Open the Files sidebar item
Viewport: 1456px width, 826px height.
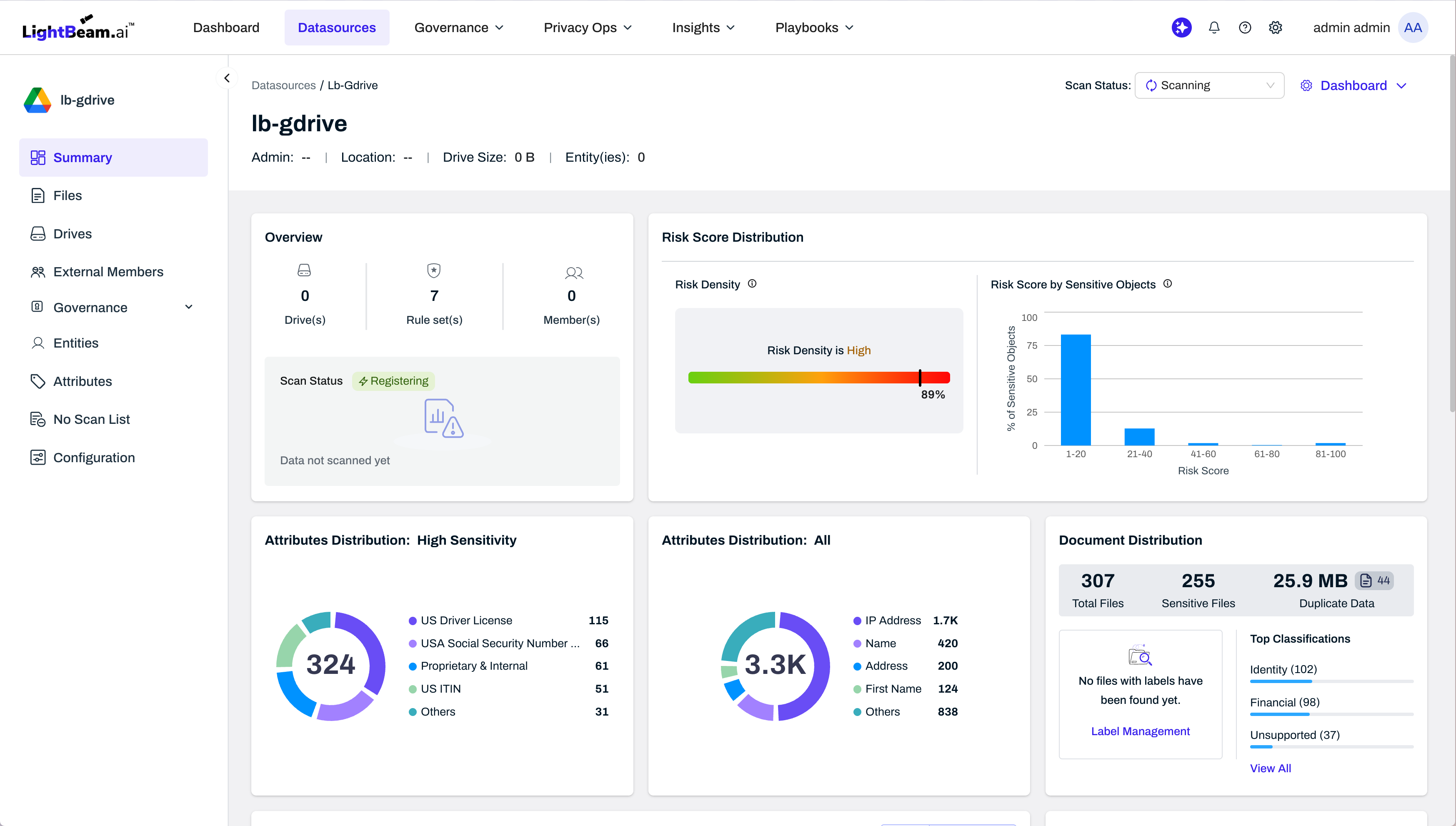[113, 196]
